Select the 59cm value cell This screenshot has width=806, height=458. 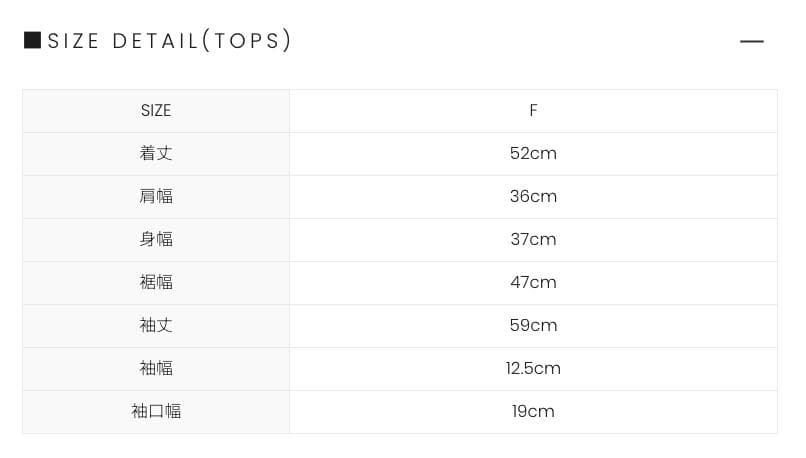pos(533,326)
